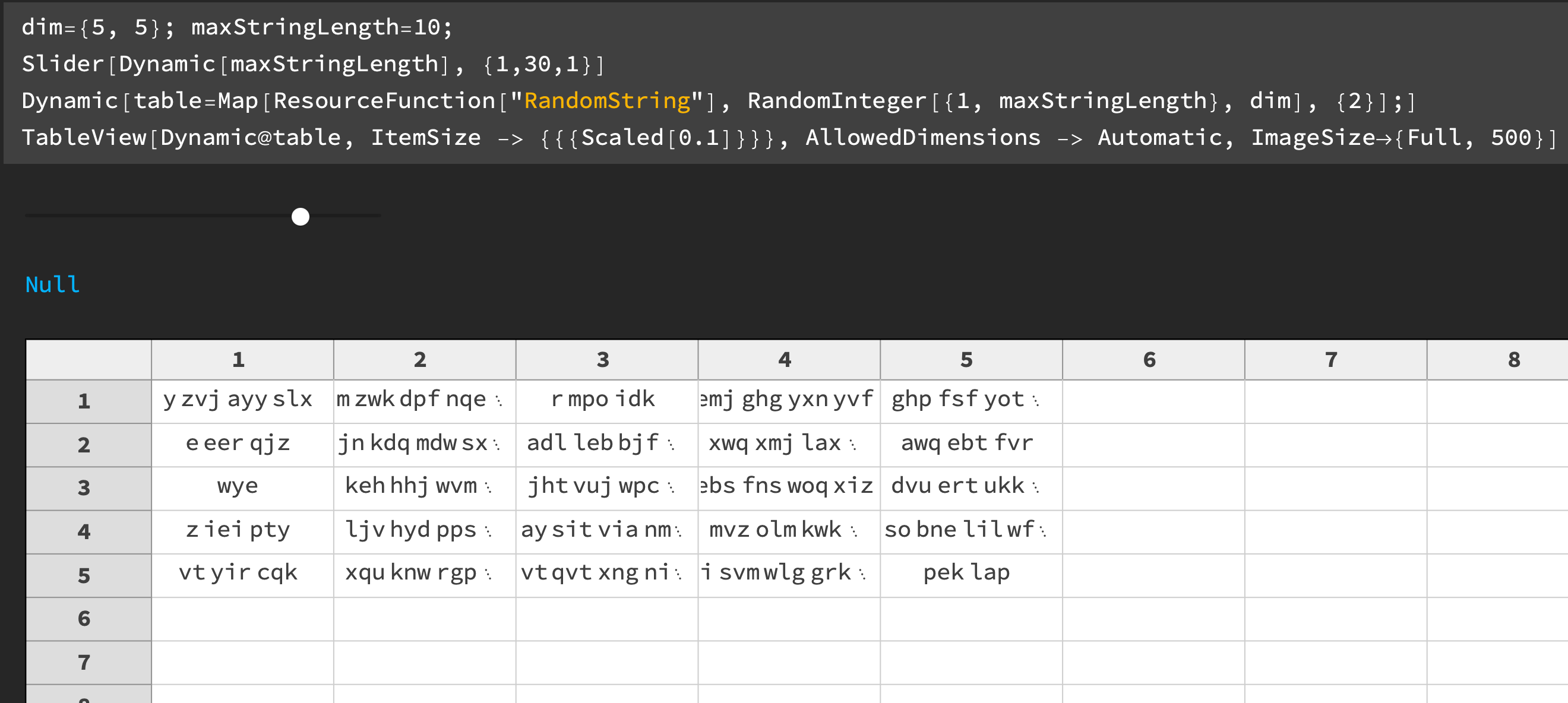Image resolution: width=1568 pixels, height=703 pixels.
Task: Expand the clipped "ay sit via nm" cell content
Action: click(678, 531)
